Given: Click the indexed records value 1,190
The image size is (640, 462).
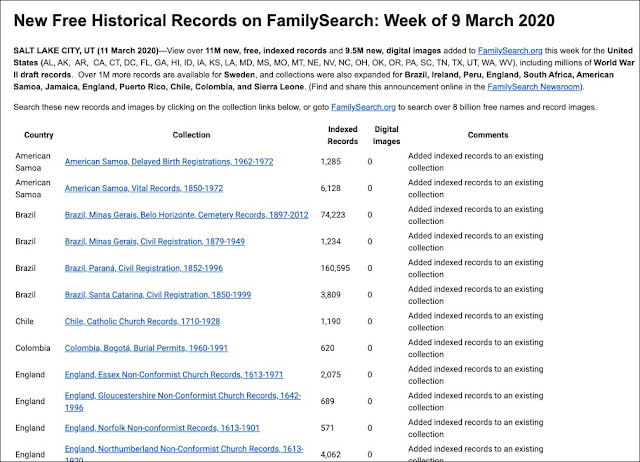Looking at the screenshot, I should coord(331,321).
